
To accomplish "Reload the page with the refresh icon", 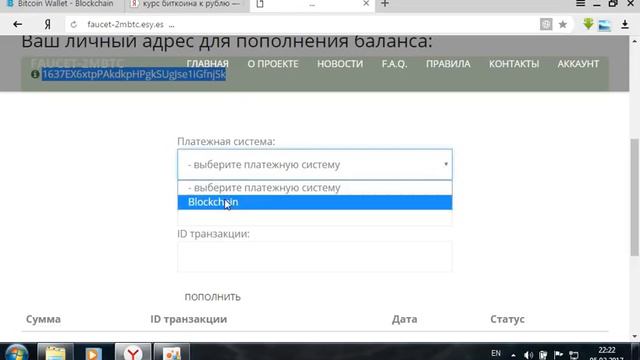I will tap(73, 24).
